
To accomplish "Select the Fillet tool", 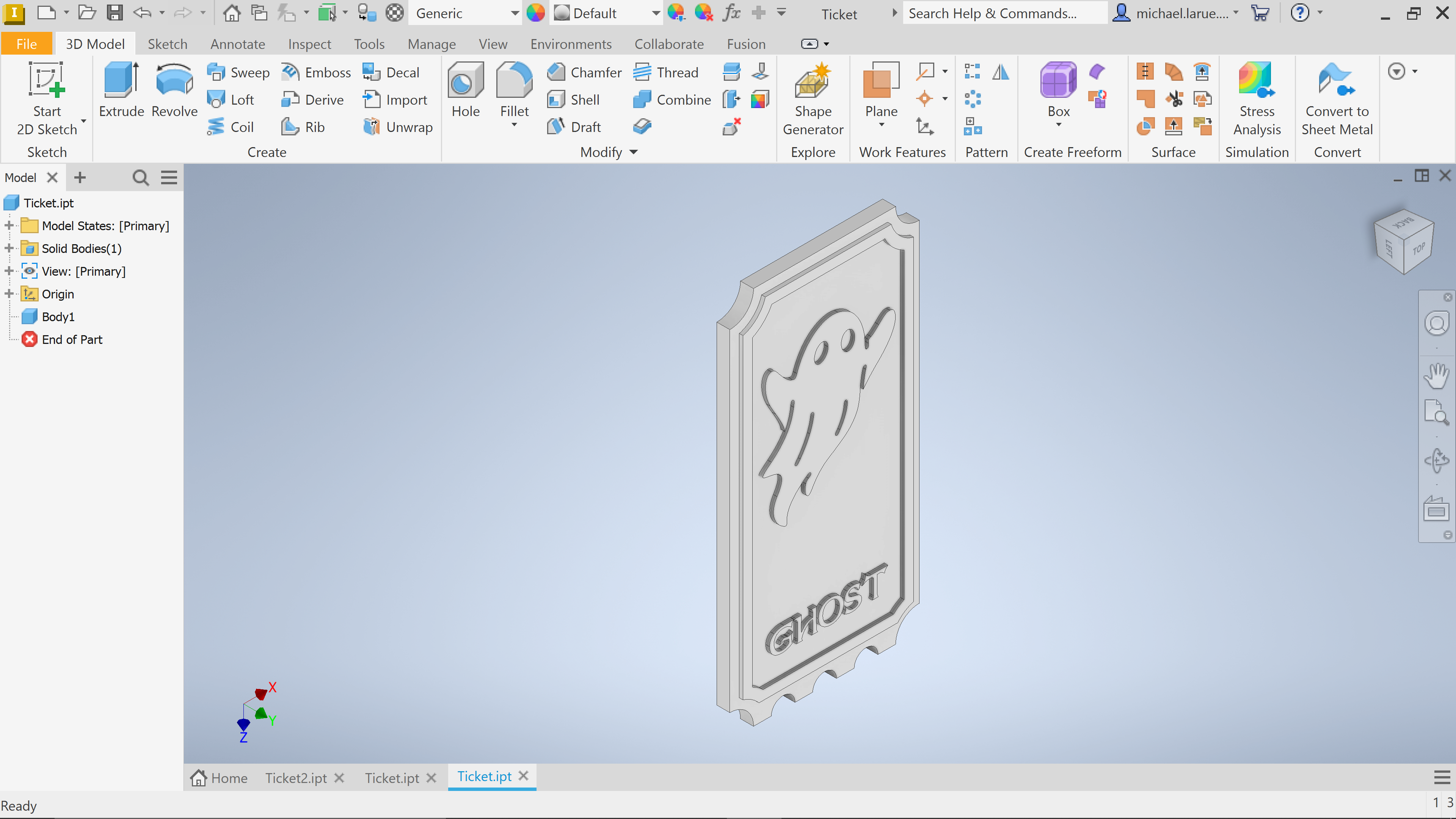I will (x=514, y=89).
